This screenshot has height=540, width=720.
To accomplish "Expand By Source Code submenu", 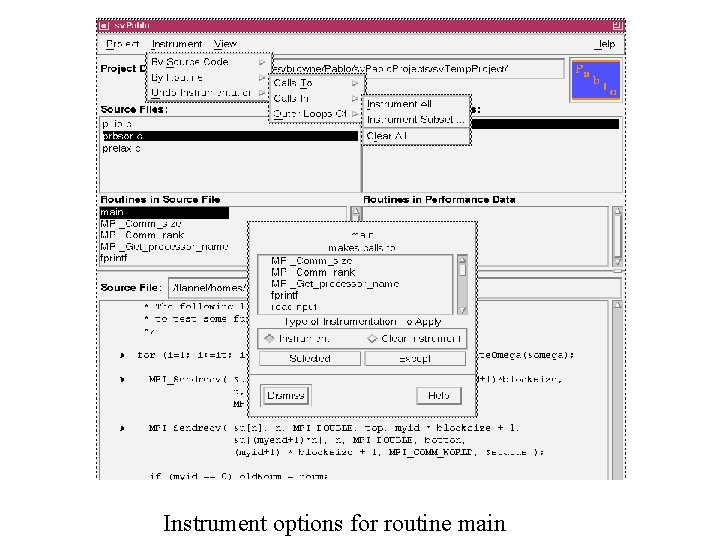I will point(208,62).
